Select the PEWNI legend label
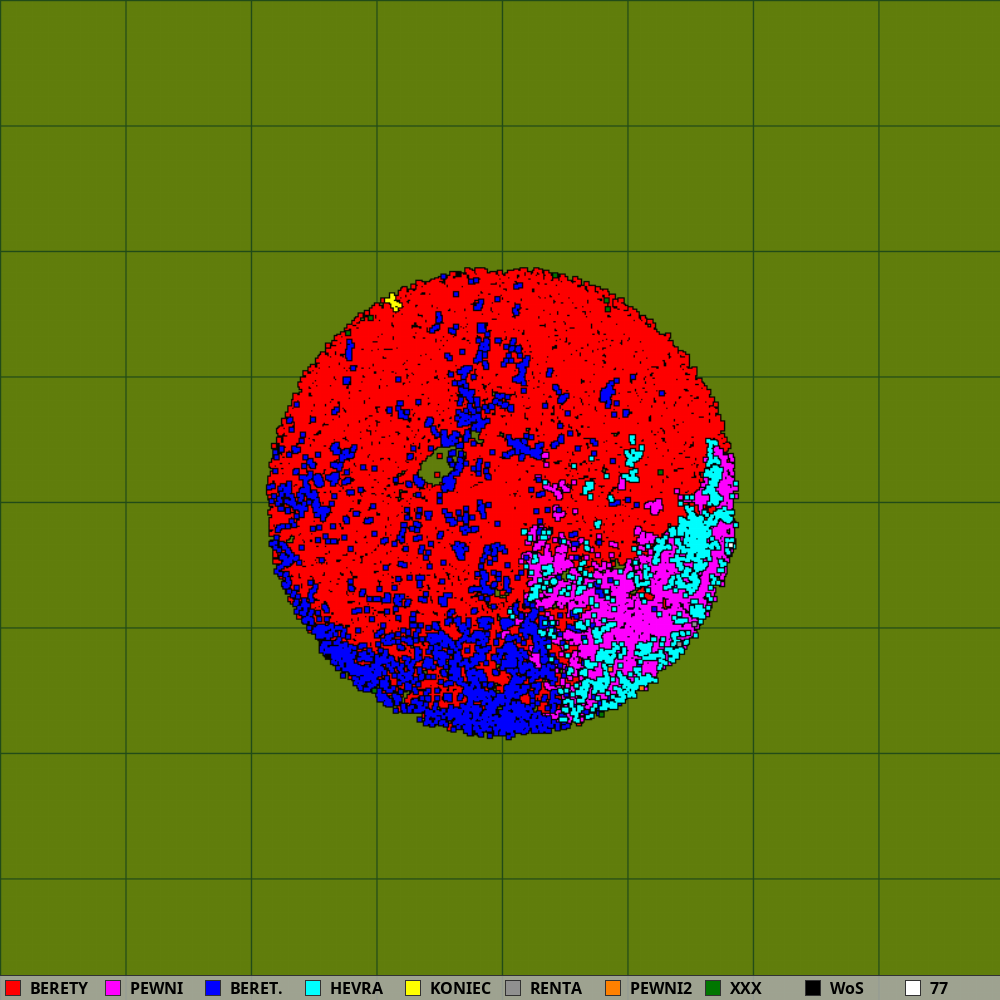Image resolution: width=1000 pixels, height=1000 pixels. point(156,989)
